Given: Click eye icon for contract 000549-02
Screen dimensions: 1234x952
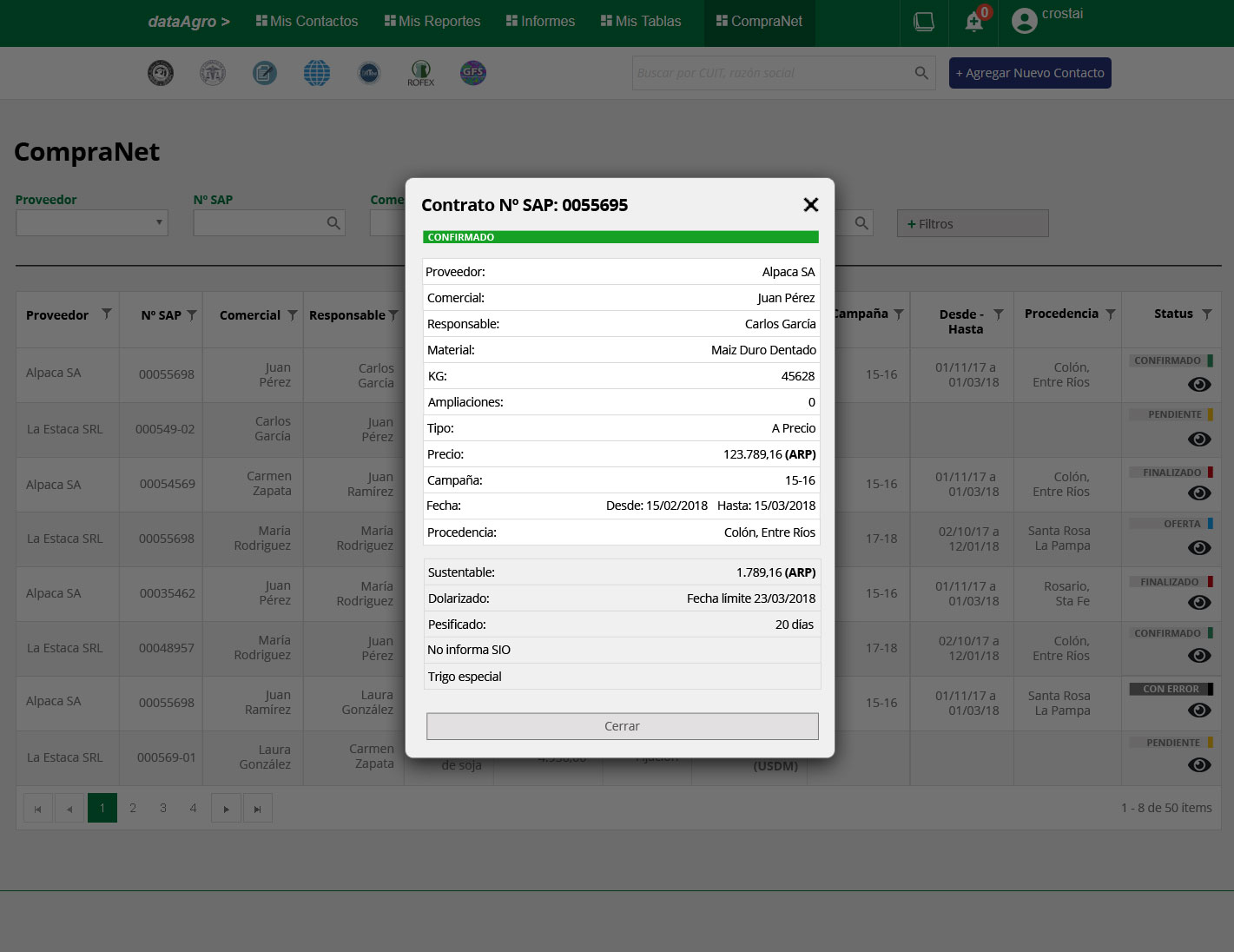Looking at the screenshot, I should pos(1199,439).
